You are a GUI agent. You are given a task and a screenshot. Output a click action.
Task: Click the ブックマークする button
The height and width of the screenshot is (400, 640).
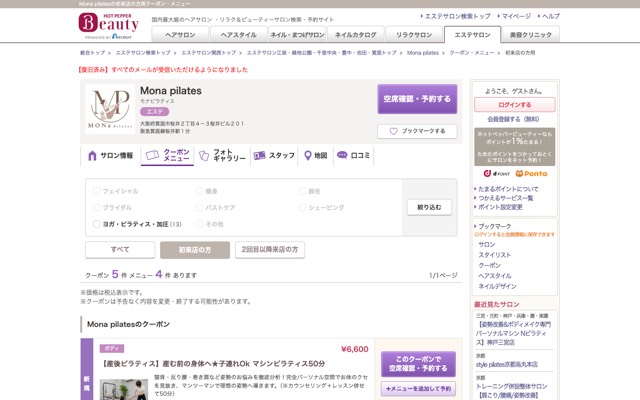coord(417,131)
